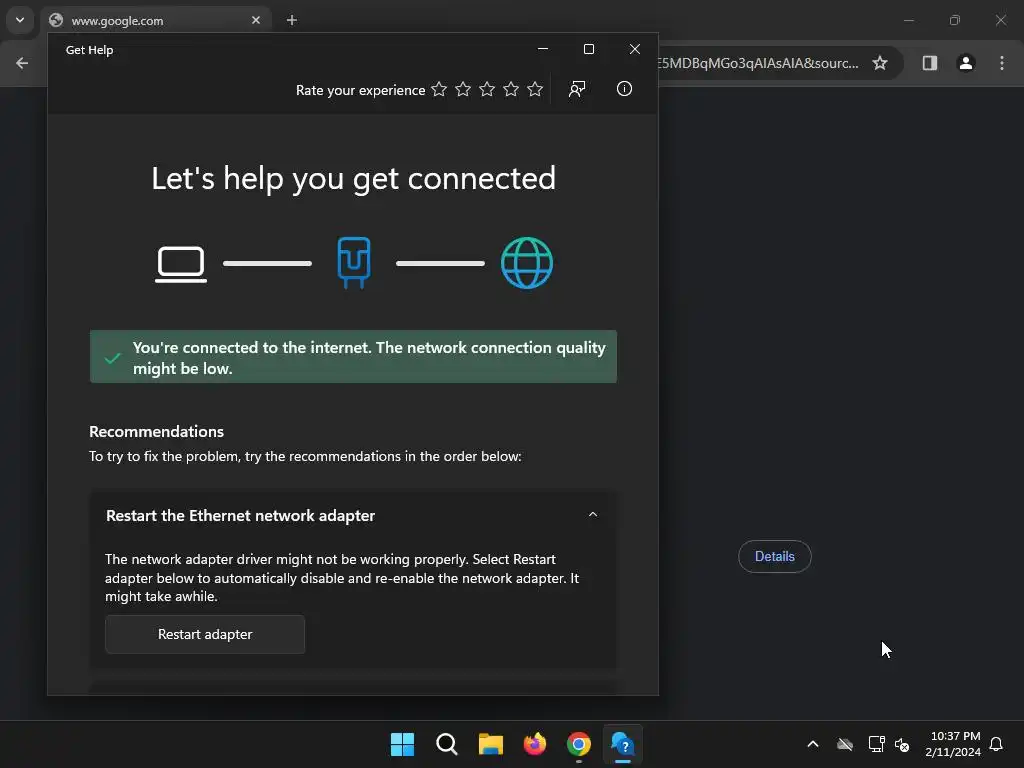The height and width of the screenshot is (768, 1024).
Task: Open the notifications bell icon
Action: (x=996, y=744)
